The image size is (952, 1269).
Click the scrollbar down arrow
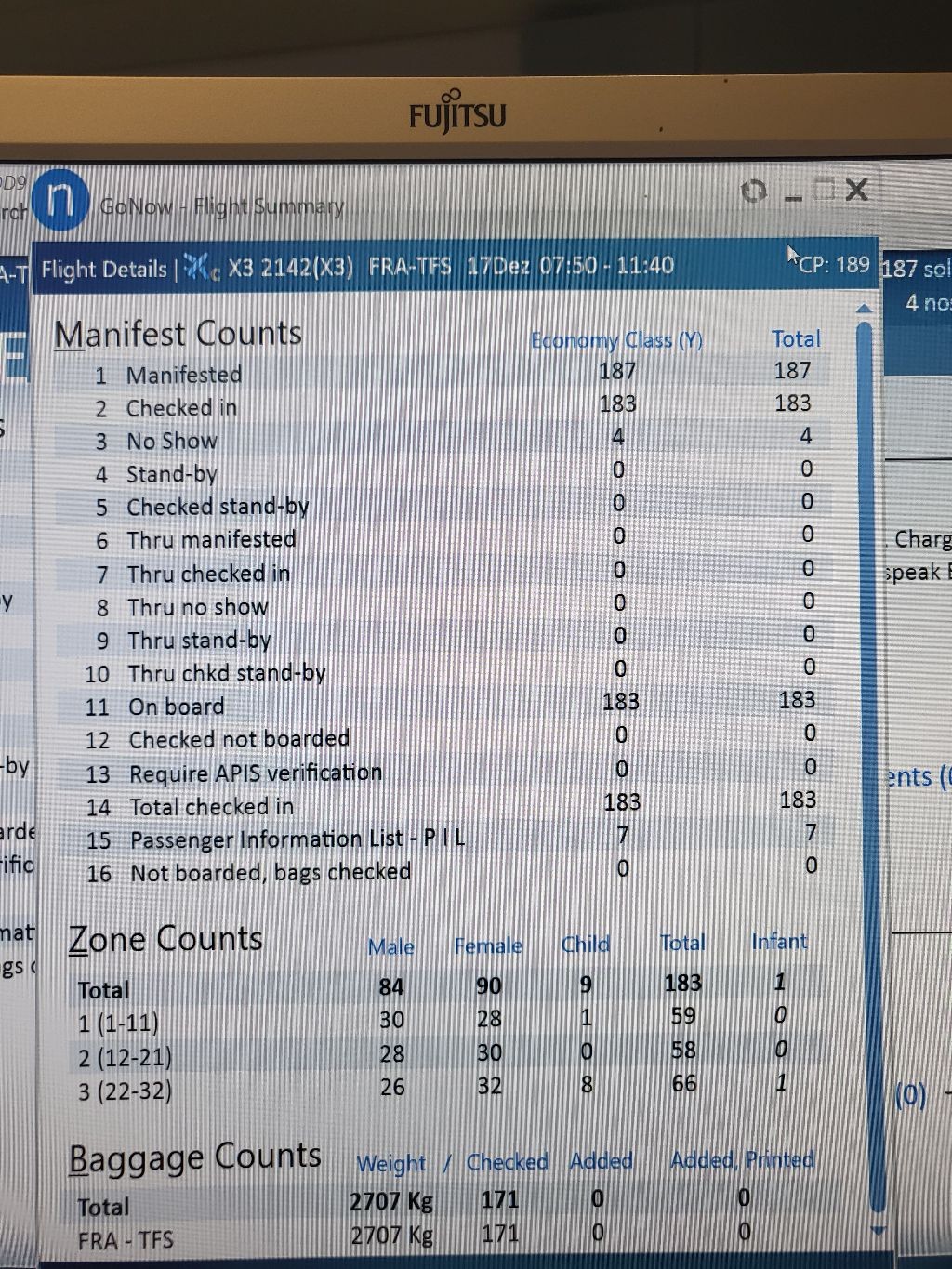(x=876, y=1230)
